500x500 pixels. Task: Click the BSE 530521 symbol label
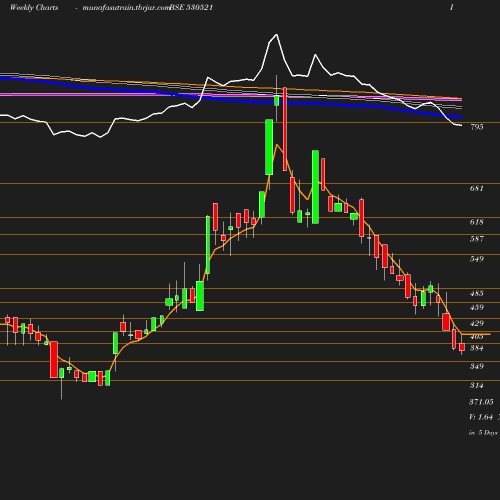[192, 8]
